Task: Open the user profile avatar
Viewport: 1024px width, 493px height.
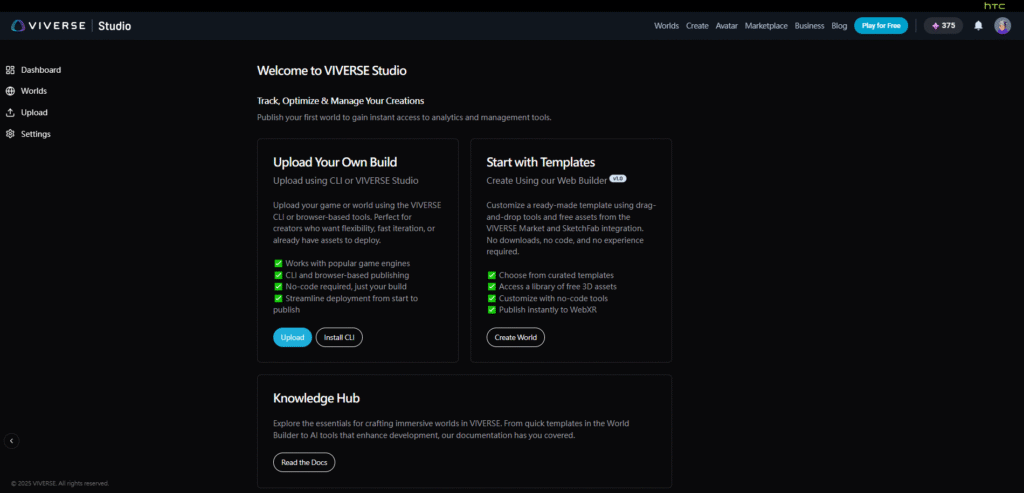Action: click(1002, 26)
